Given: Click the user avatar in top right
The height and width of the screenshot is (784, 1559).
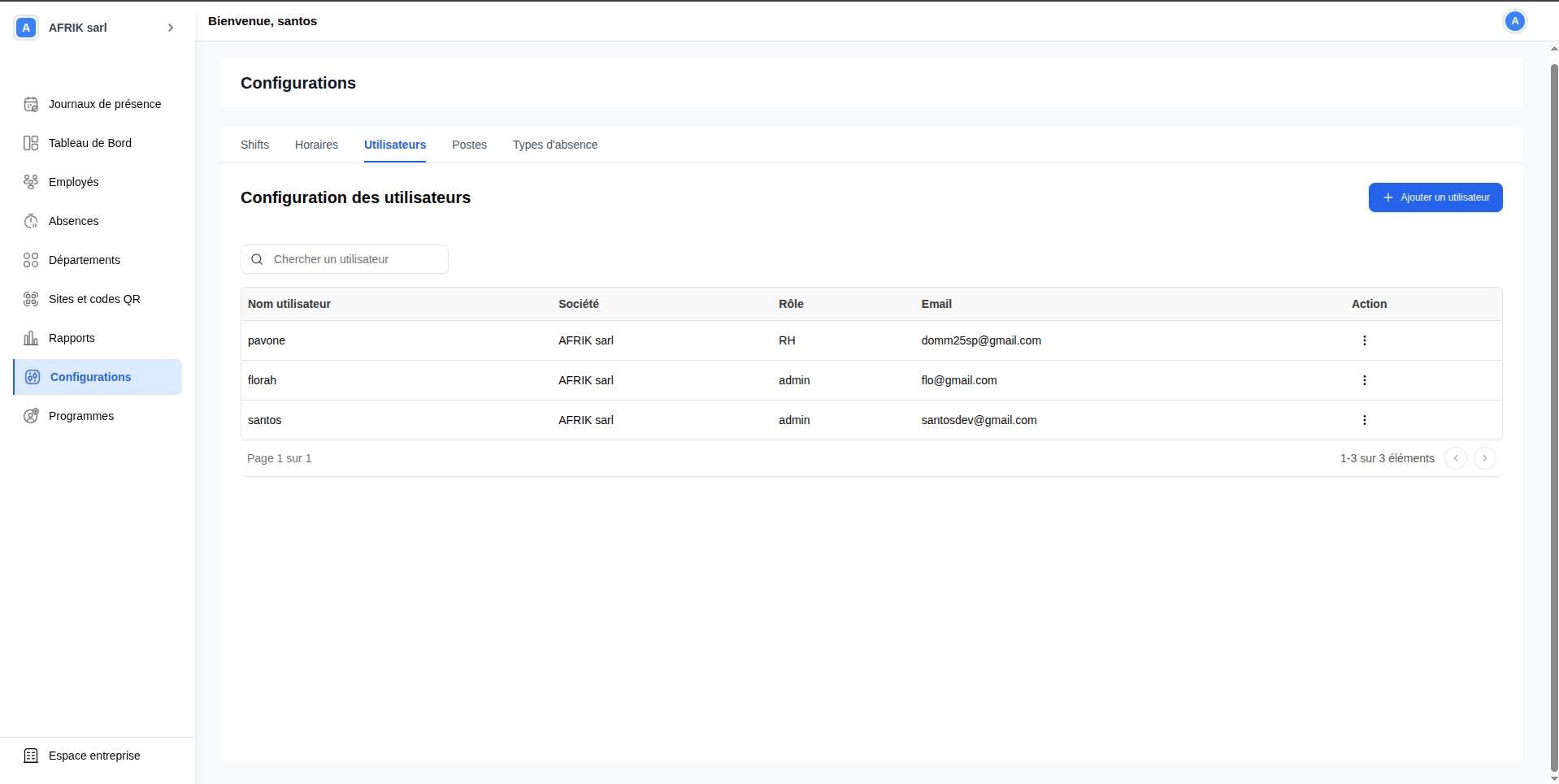Looking at the screenshot, I should pos(1514,21).
